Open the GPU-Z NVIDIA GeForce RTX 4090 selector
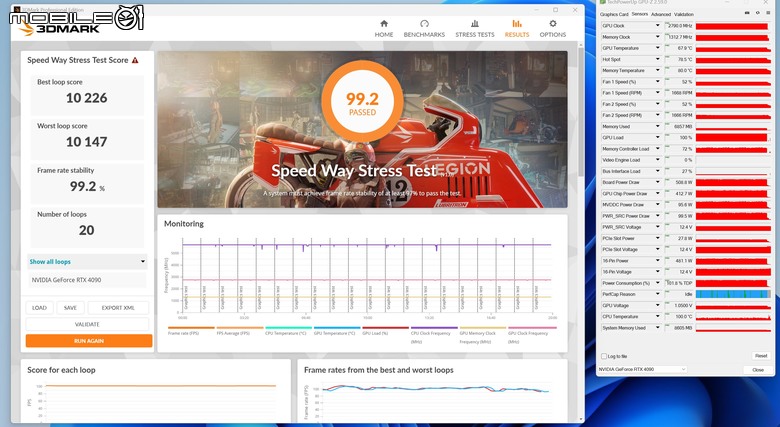 pyautogui.click(x=642, y=369)
